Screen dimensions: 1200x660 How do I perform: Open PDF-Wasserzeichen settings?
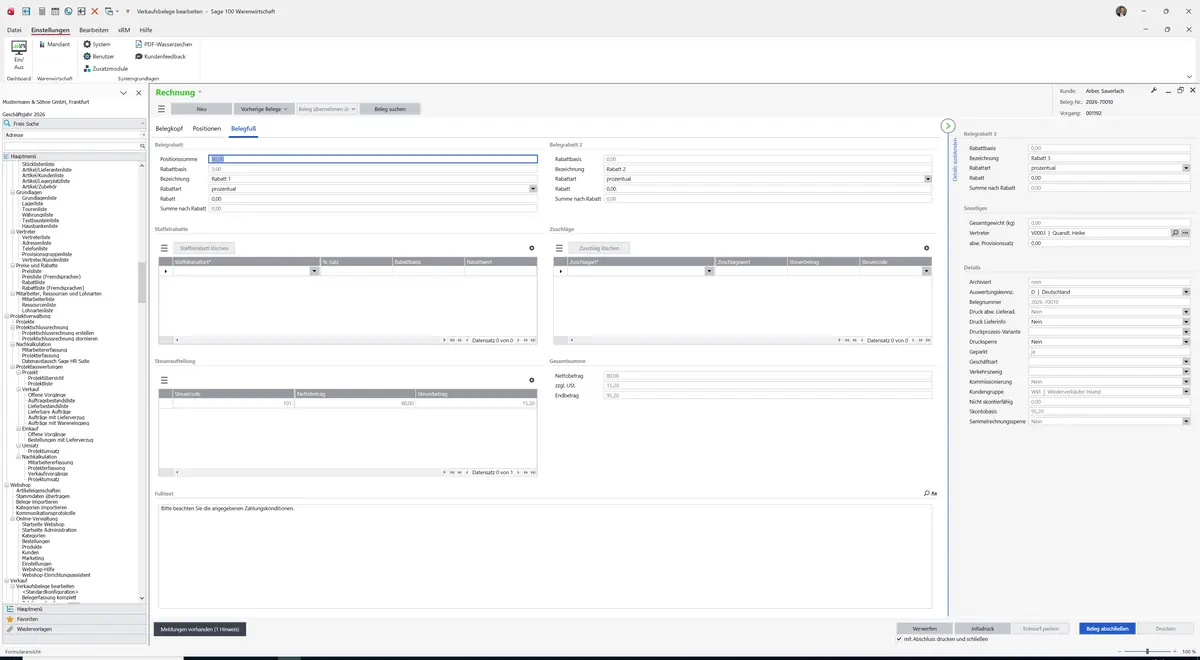163,45
